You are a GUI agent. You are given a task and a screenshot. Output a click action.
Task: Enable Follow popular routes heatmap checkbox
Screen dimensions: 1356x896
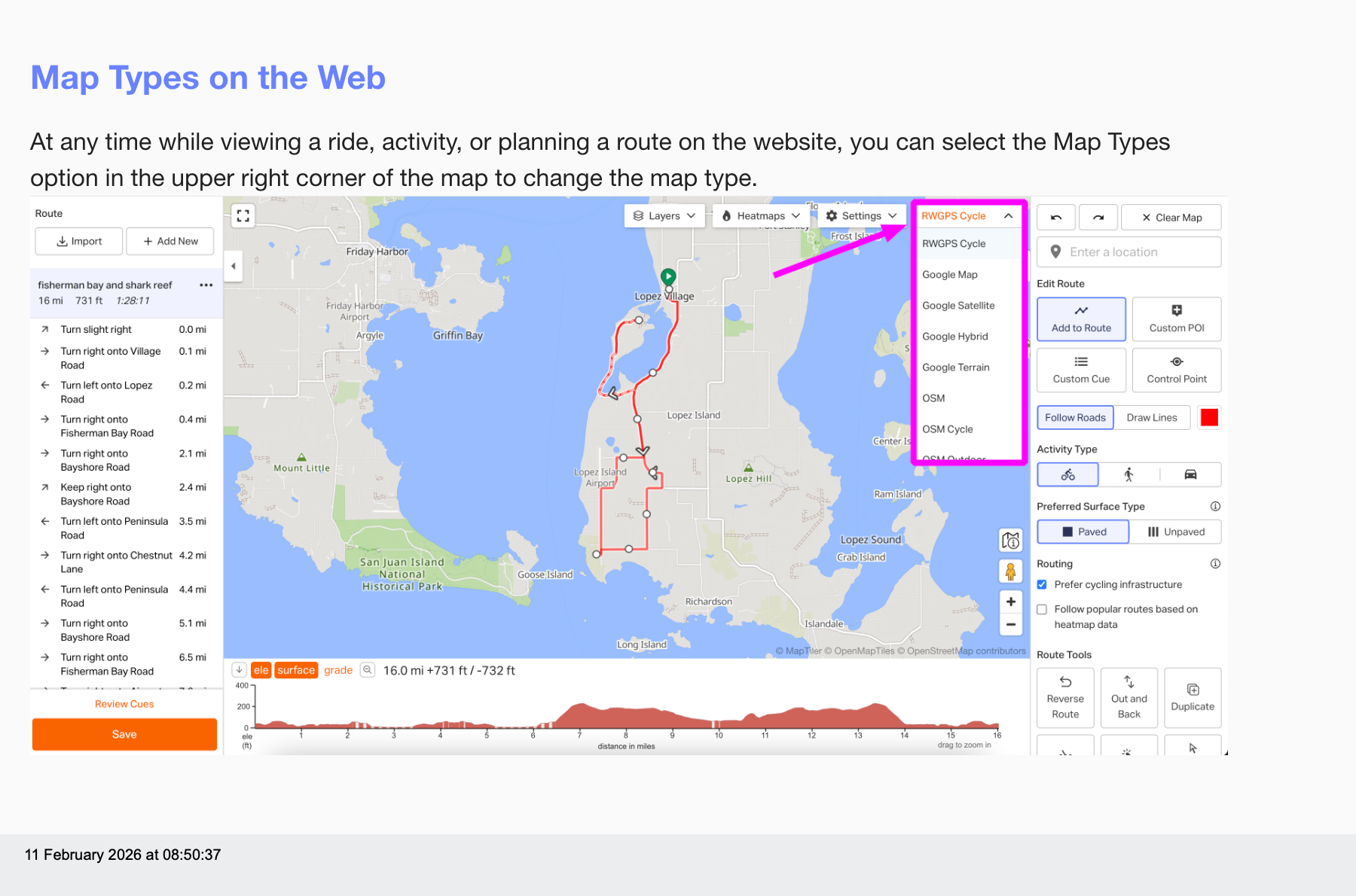click(x=1042, y=610)
